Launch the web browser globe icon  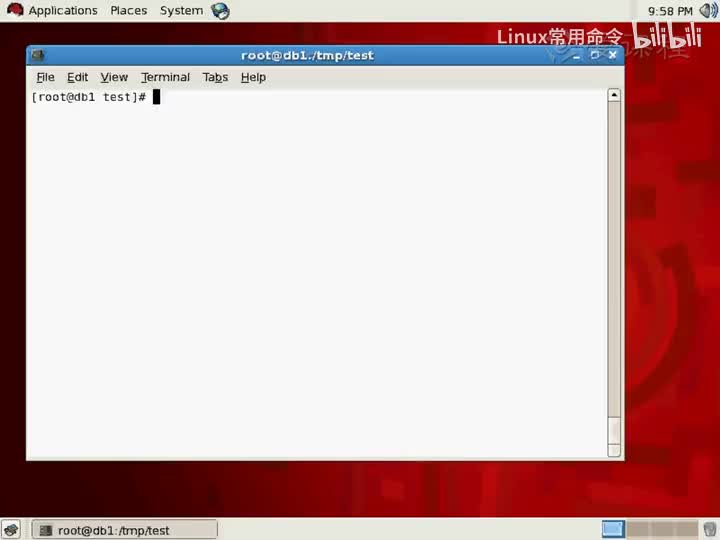click(x=220, y=11)
